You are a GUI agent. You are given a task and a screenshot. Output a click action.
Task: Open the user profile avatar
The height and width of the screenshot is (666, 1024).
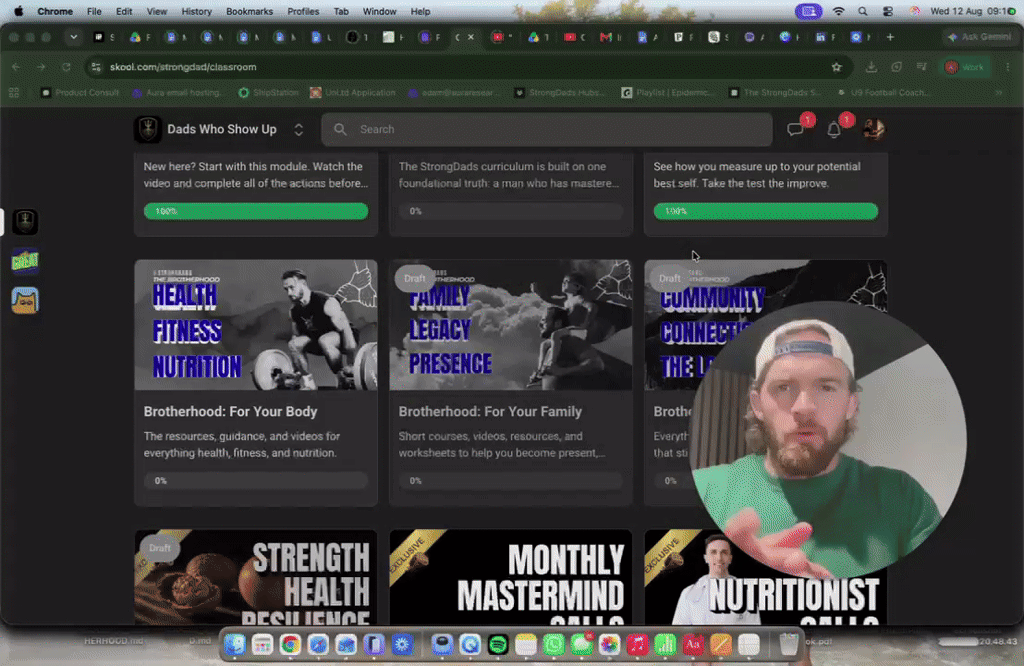pyautogui.click(x=873, y=129)
